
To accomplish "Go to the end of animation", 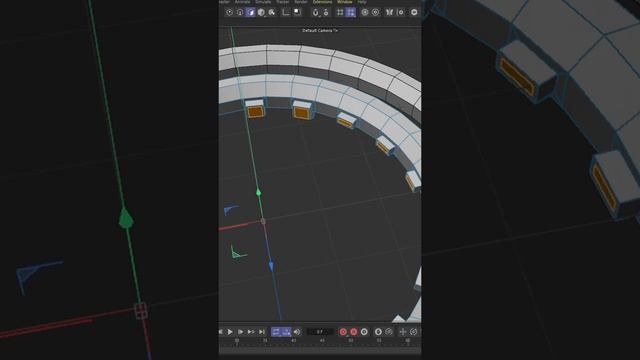I will tap(262, 332).
